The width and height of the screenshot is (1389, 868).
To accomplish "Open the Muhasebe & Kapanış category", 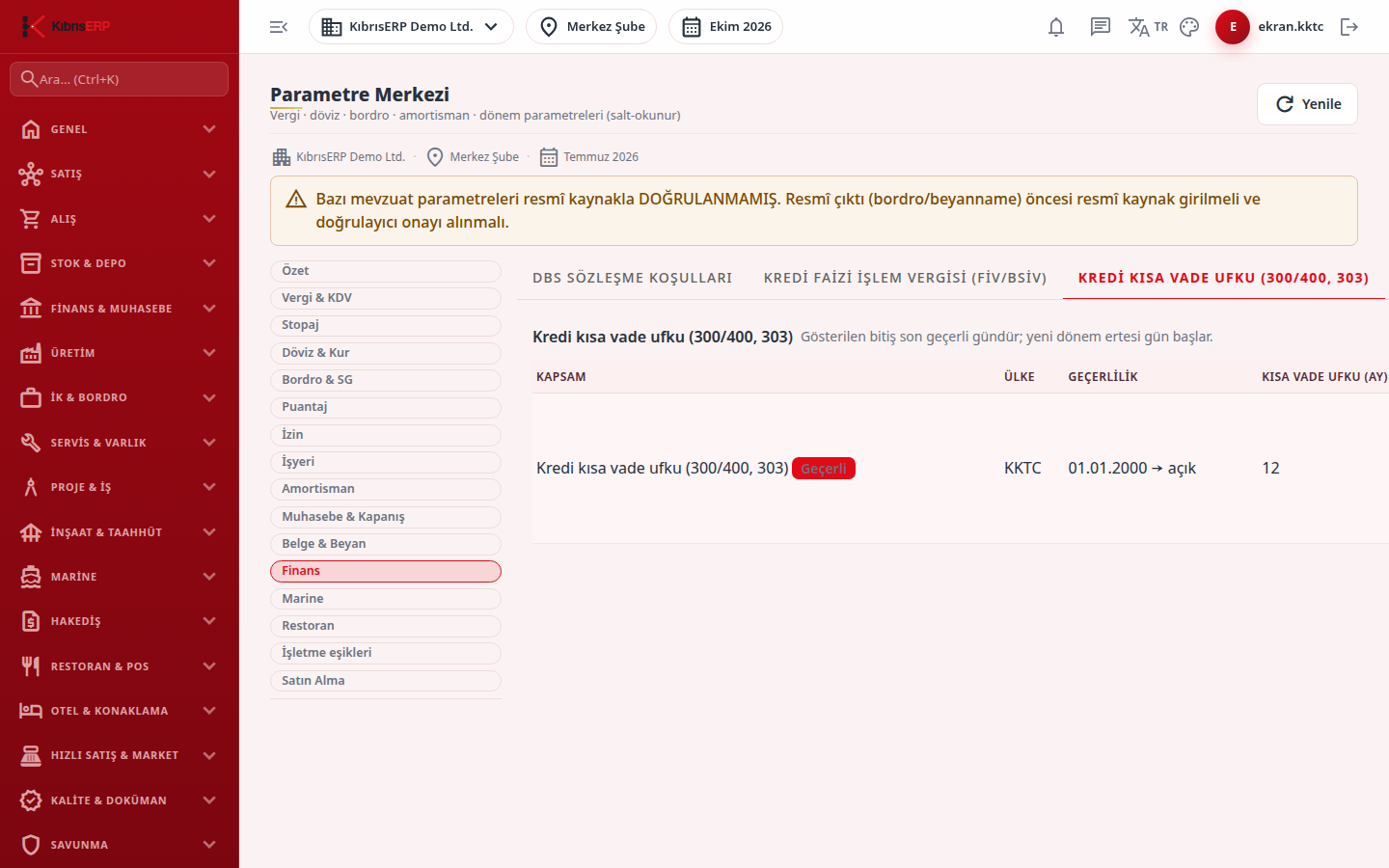I will [386, 517].
